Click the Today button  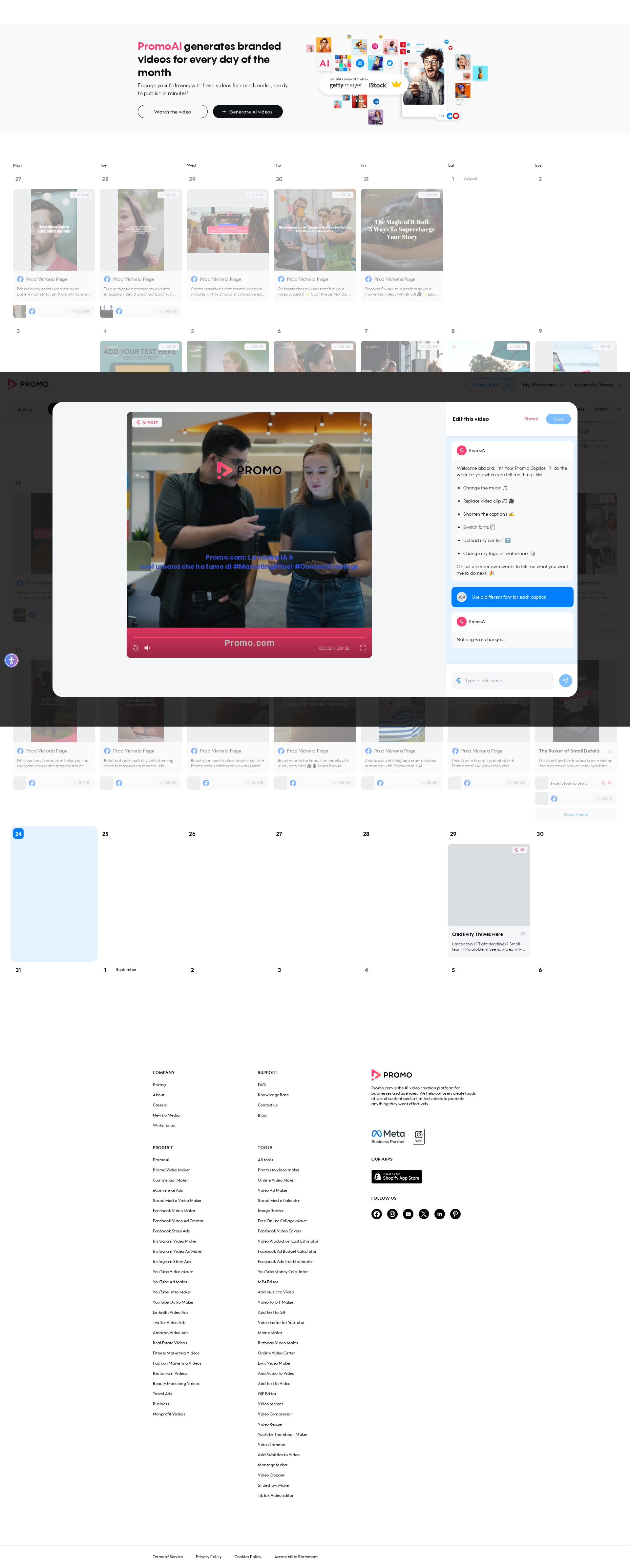[25, 409]
